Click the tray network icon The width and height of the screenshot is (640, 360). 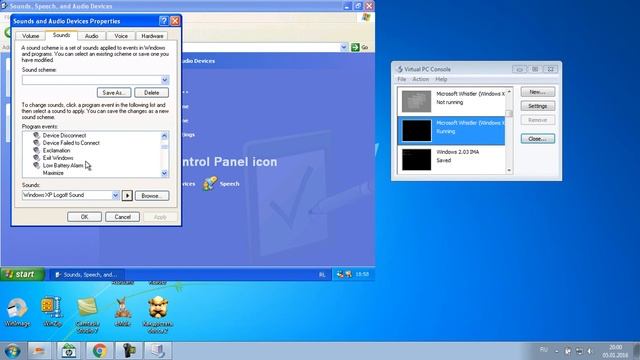coord(579,351)
